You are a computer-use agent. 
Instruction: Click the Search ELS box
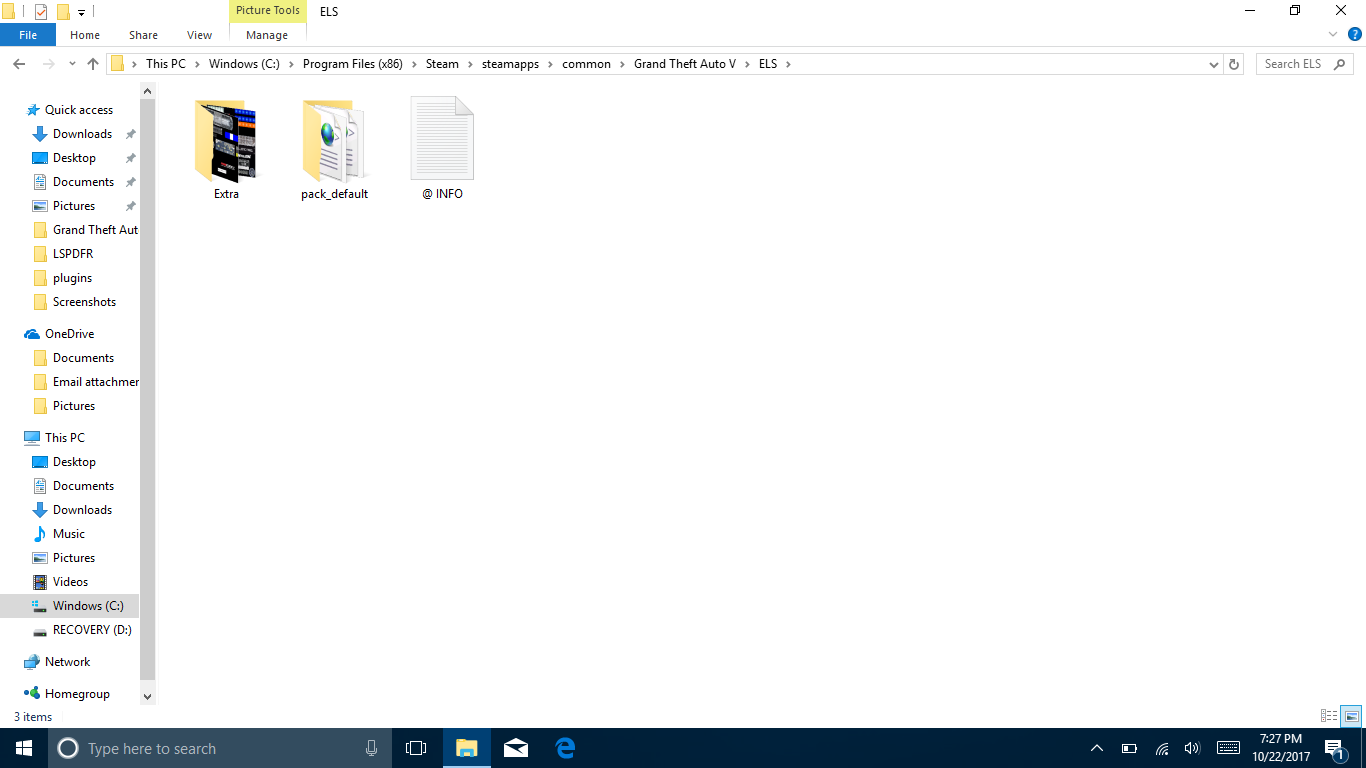click(x=1304, y=64)
